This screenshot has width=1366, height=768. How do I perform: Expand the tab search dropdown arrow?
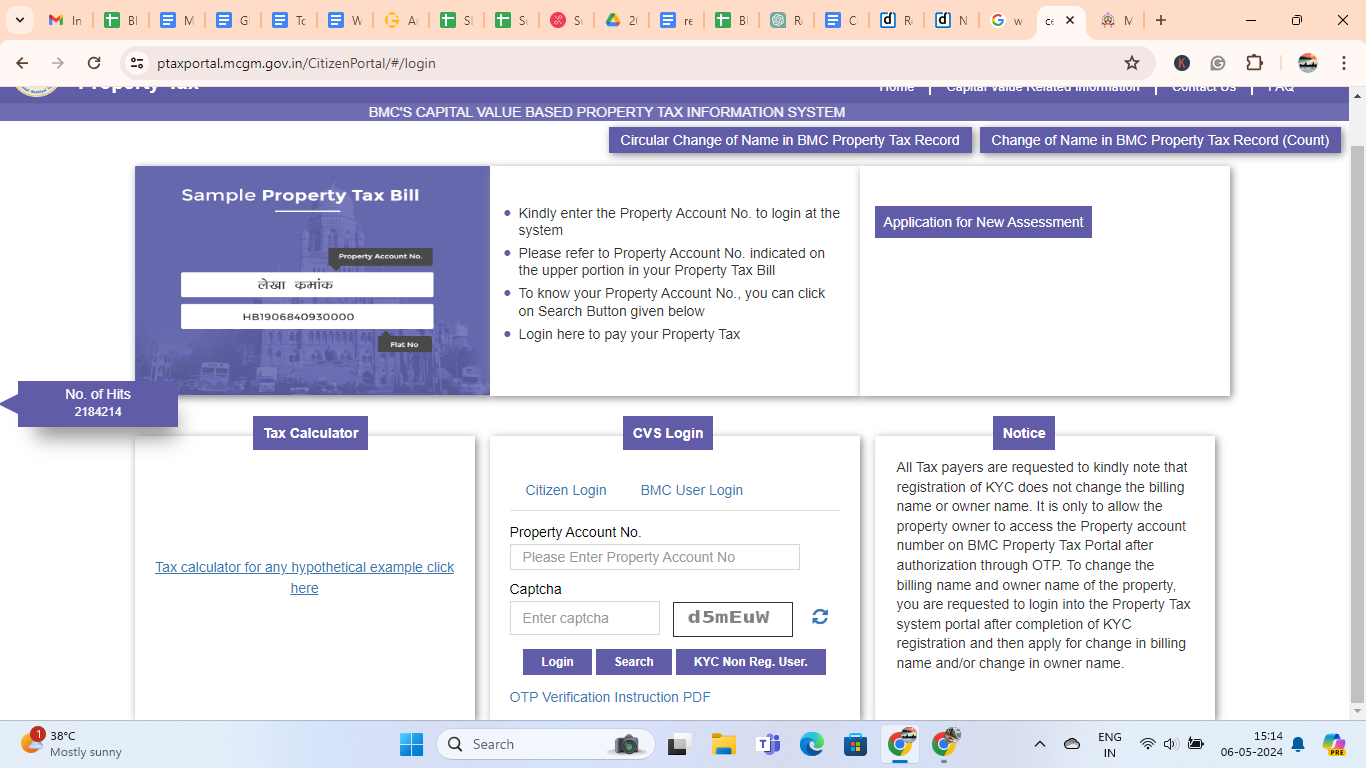click(22, 20)
